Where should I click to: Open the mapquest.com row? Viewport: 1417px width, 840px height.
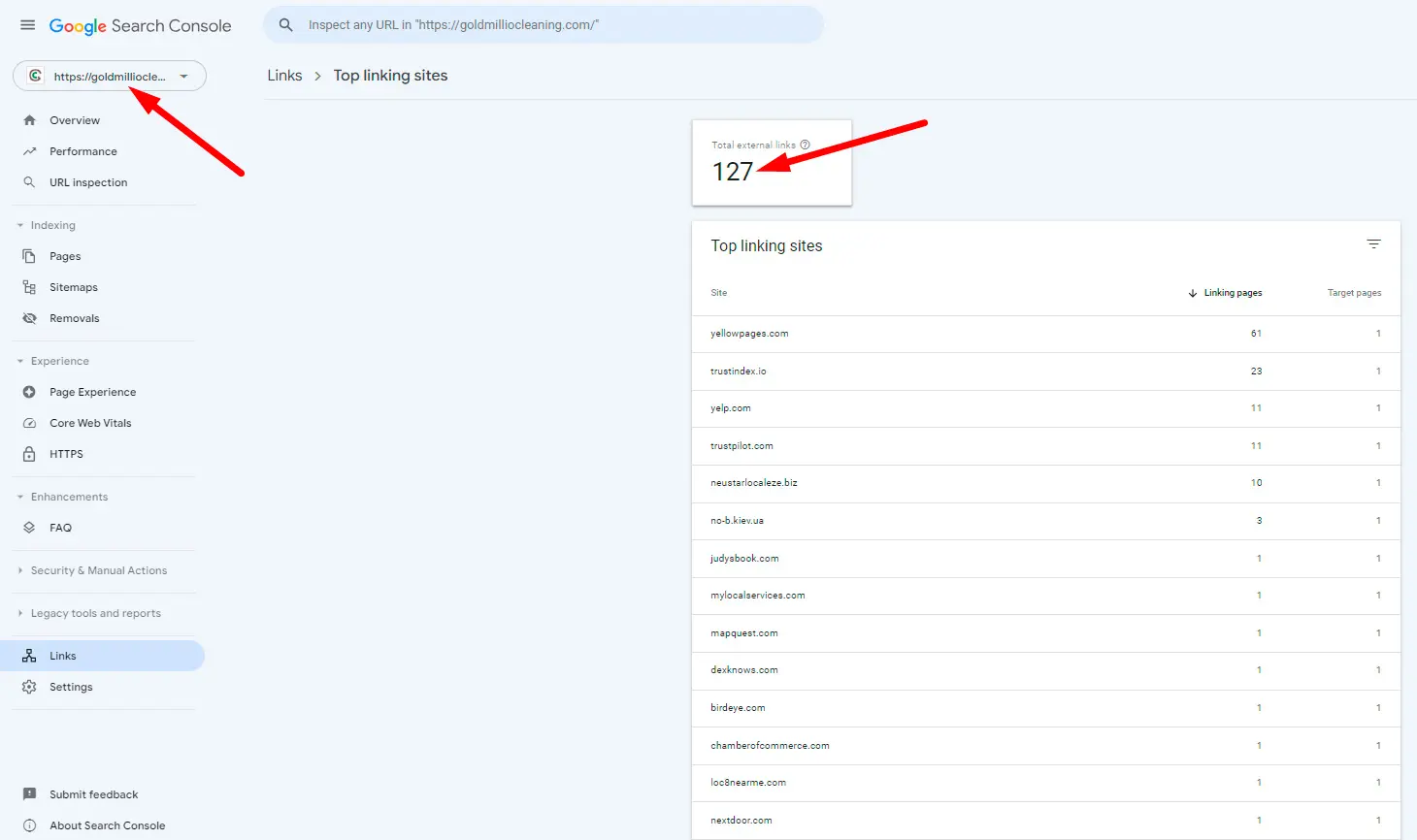tap(1046, 633)
